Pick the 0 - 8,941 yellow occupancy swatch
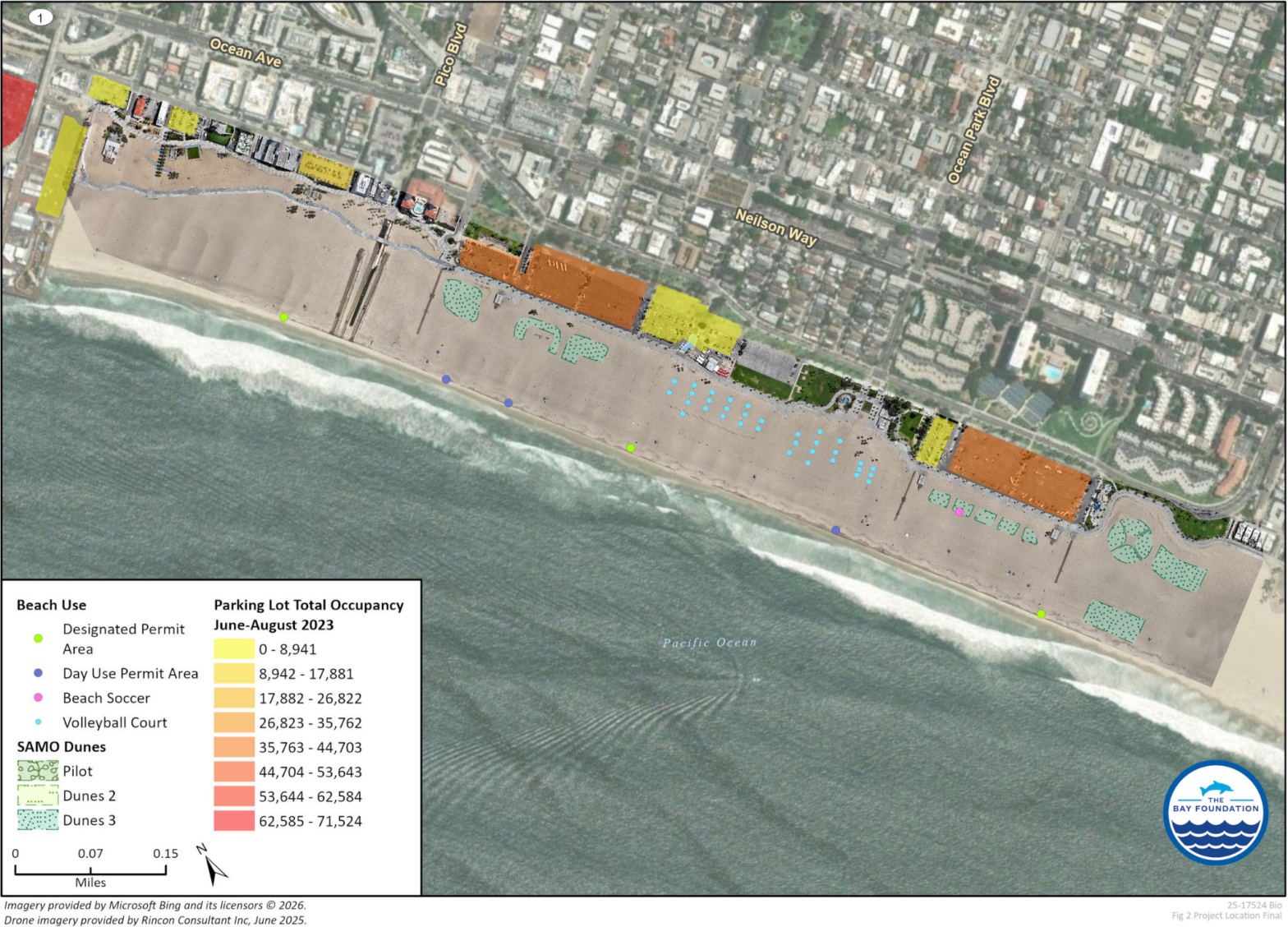The width and height of the screenshot is (1288, 927). click(234, 649)
